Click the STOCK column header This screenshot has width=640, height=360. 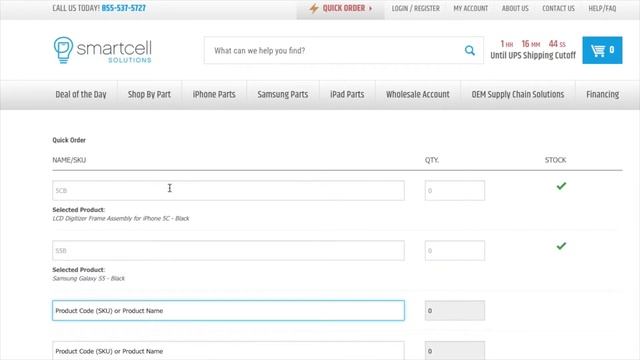(x=556, y=160)
